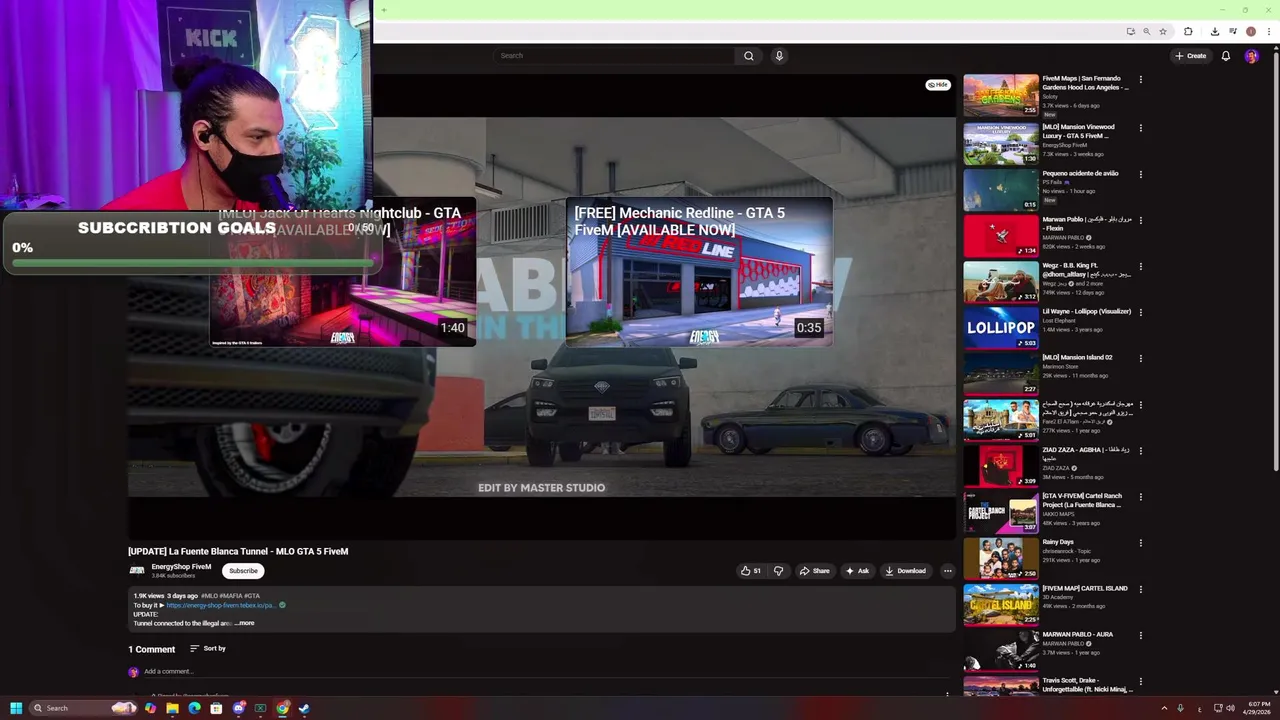Open the YouTube account avatar menu
Image resolution: width=1280 pixels, height=720 pixels.
(1251, 56)
